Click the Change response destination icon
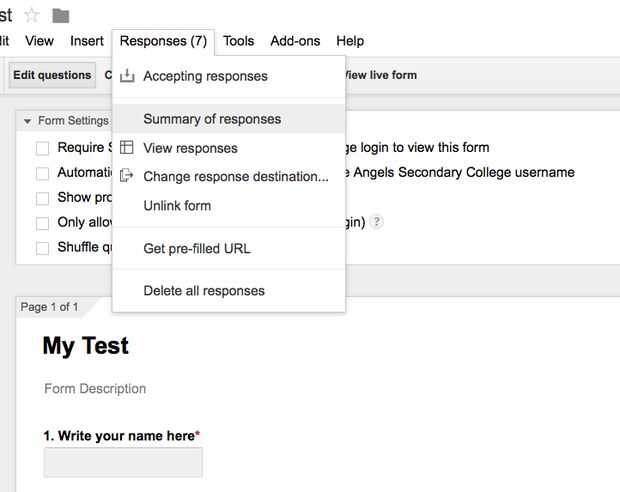 127,176
